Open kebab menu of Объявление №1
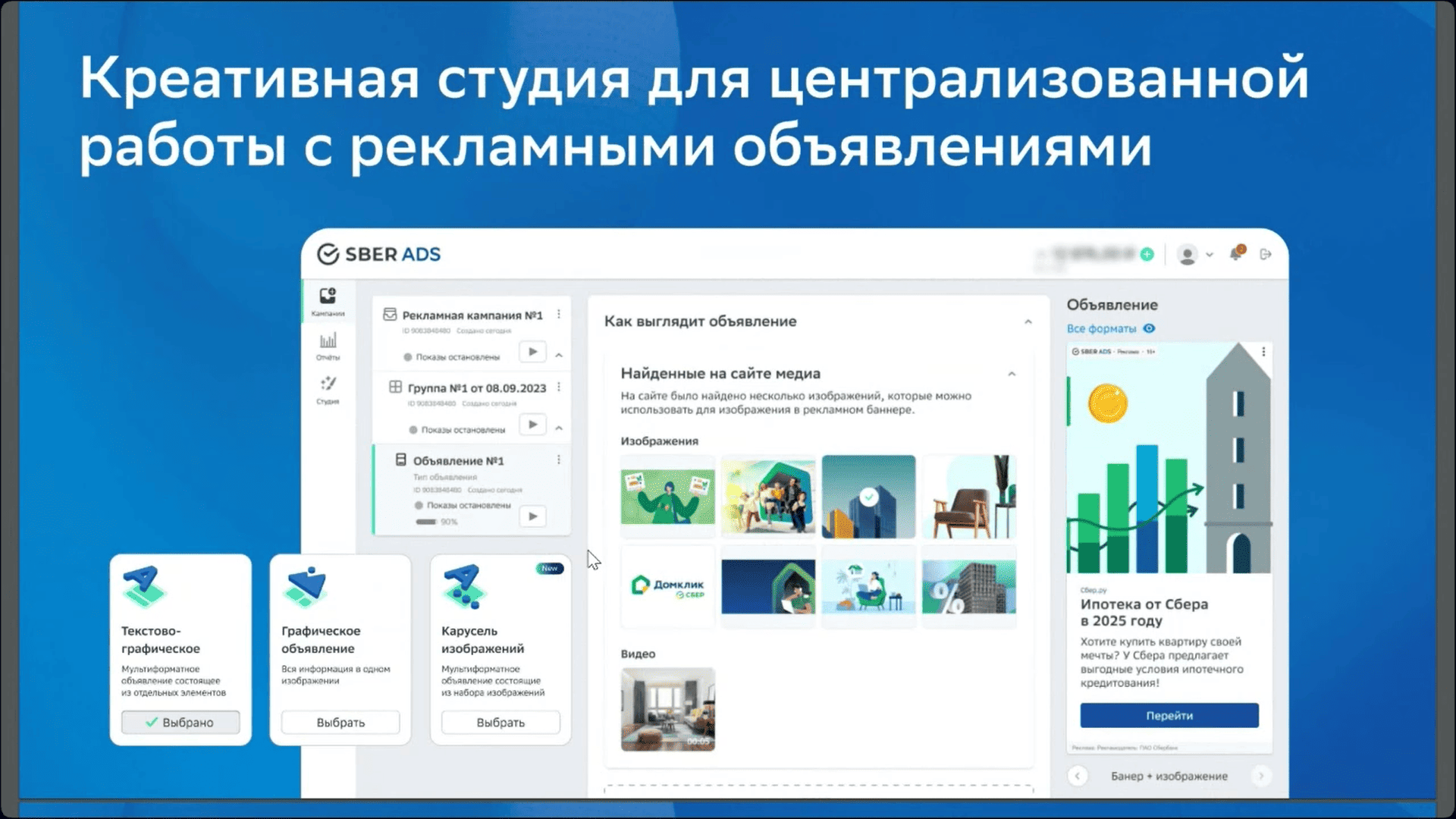 559,460
